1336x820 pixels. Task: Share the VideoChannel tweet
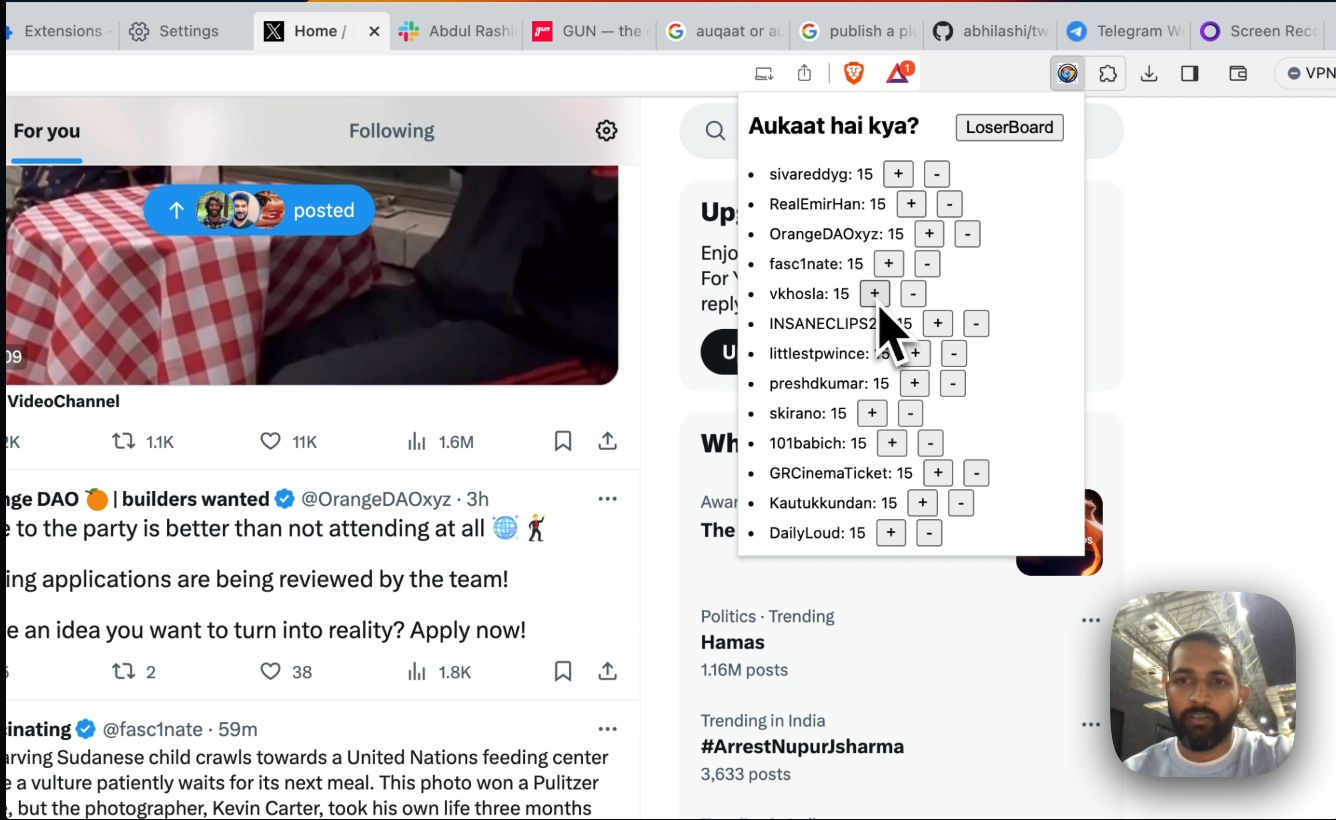pyautogui.click(x=607, y=441)
